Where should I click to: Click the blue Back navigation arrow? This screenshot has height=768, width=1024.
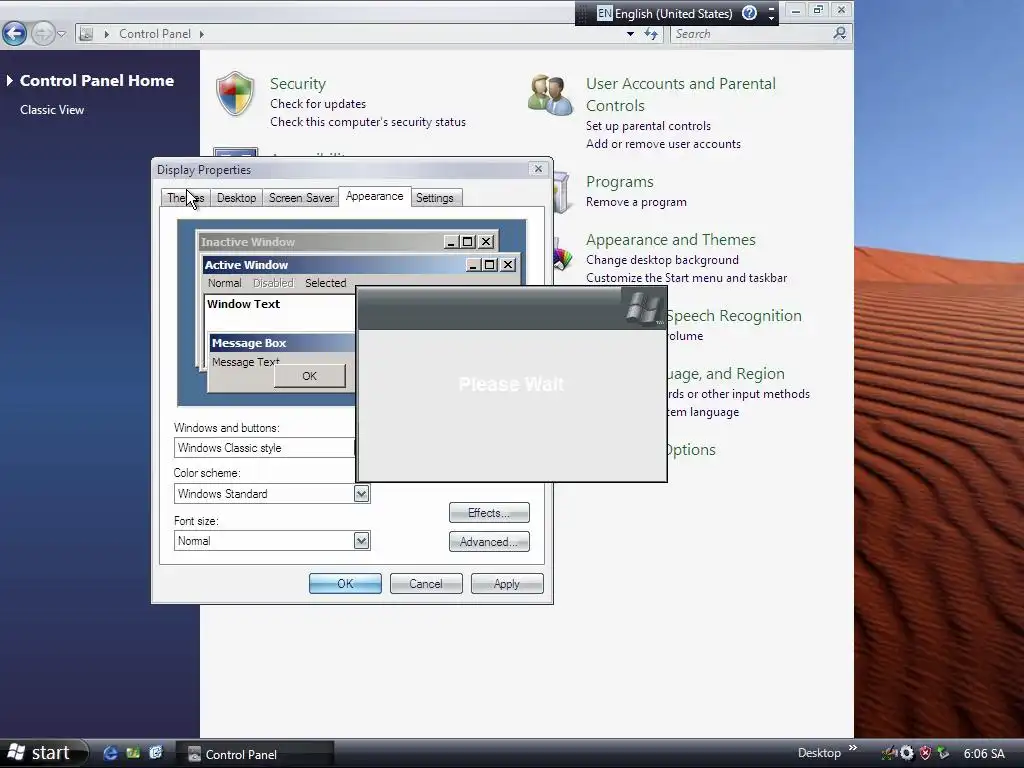tap(15, 33)
